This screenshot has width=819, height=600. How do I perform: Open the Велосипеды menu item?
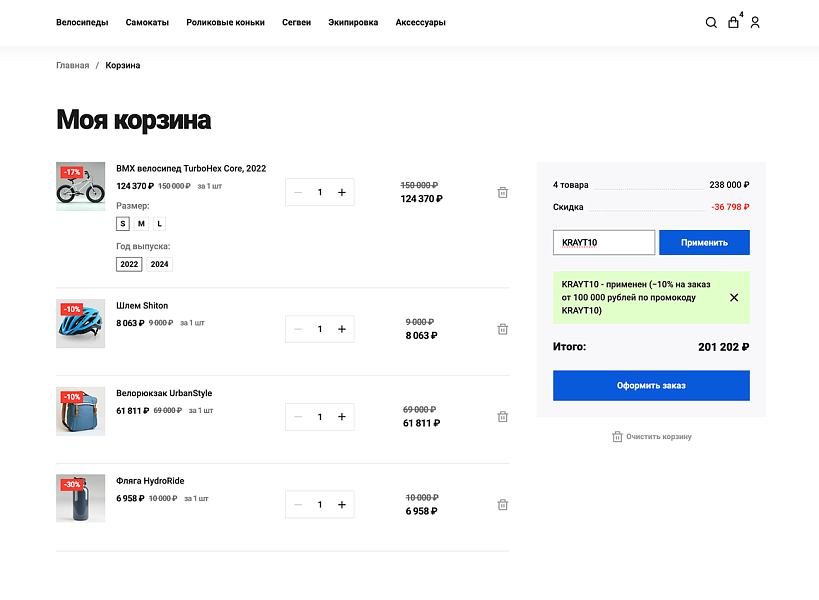click(81, 22)
